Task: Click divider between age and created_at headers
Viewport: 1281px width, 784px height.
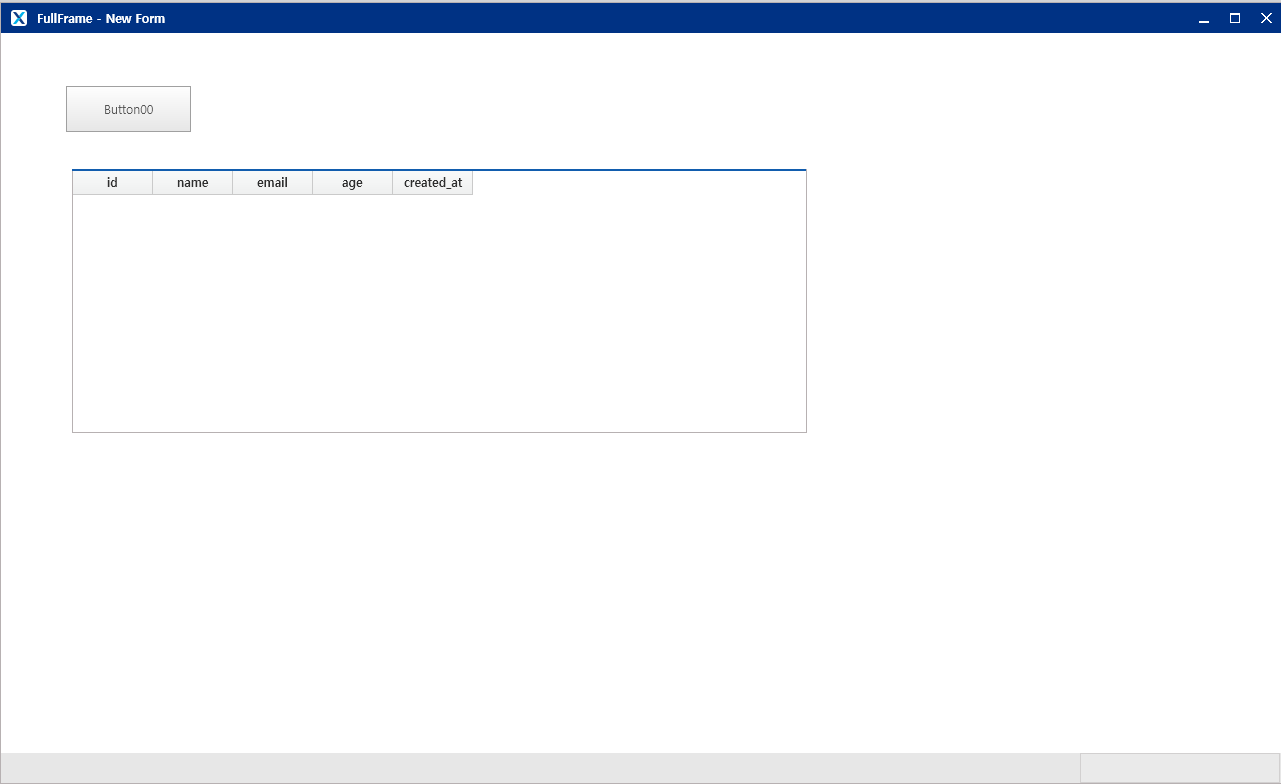Action: pyautogui.click(x=392, y=183)
